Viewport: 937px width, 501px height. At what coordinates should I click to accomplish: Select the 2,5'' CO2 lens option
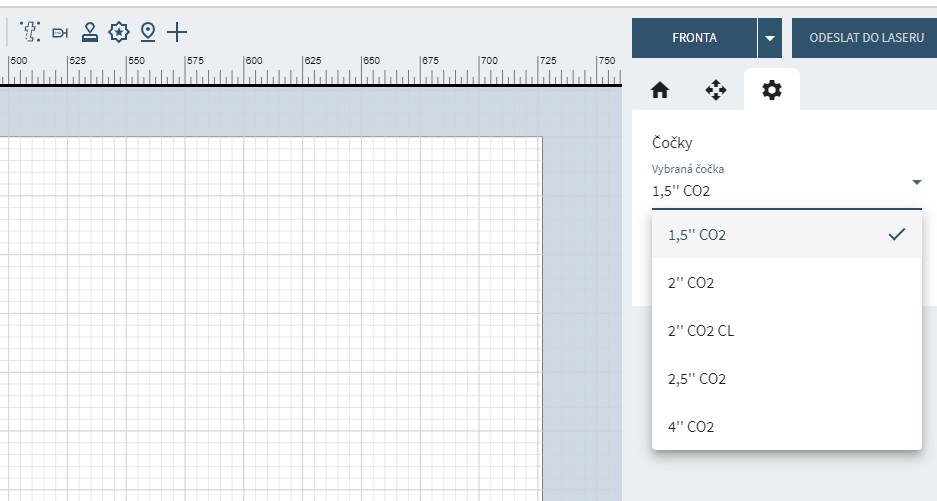pos(786,379)
